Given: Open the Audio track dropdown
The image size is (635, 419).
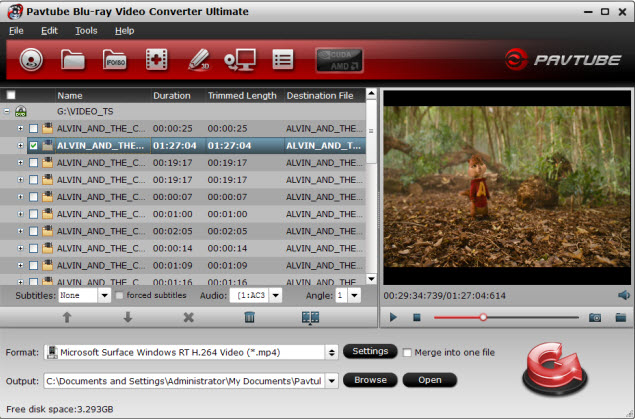Looking at the screenshot, I should [276, 296].
